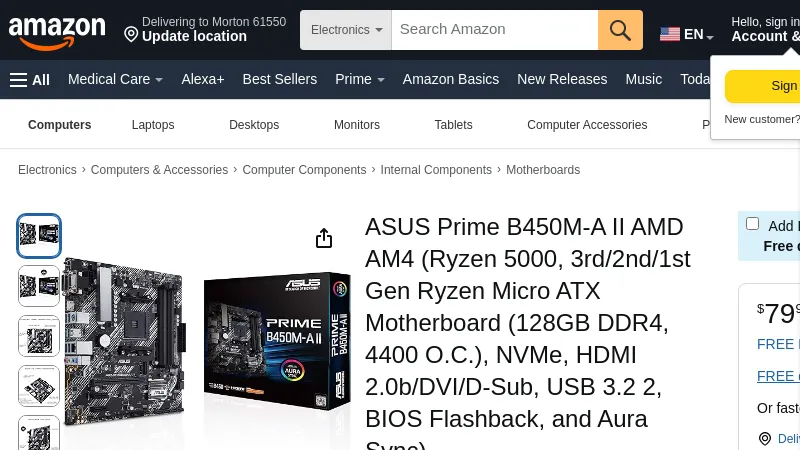This screenshot has width=800, height=450.
Task: Click into the Search Amazon field
Action: coord(494,30)
